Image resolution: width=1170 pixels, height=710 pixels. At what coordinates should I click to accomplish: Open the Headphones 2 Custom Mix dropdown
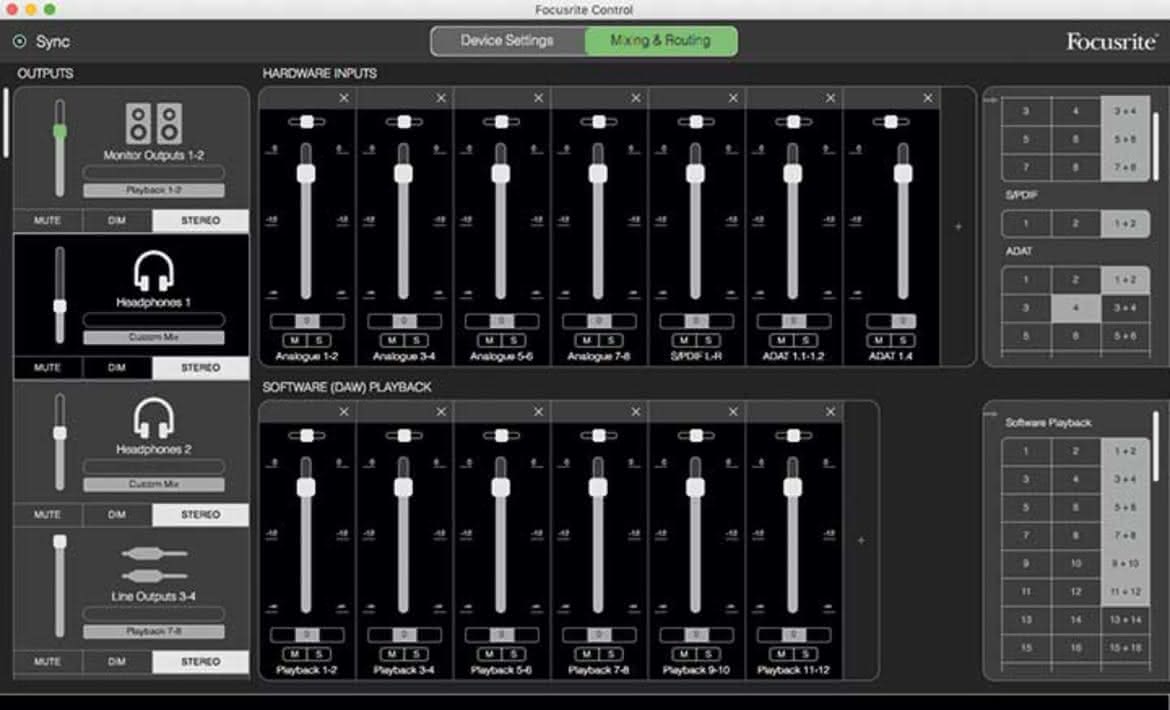(154, 484)
